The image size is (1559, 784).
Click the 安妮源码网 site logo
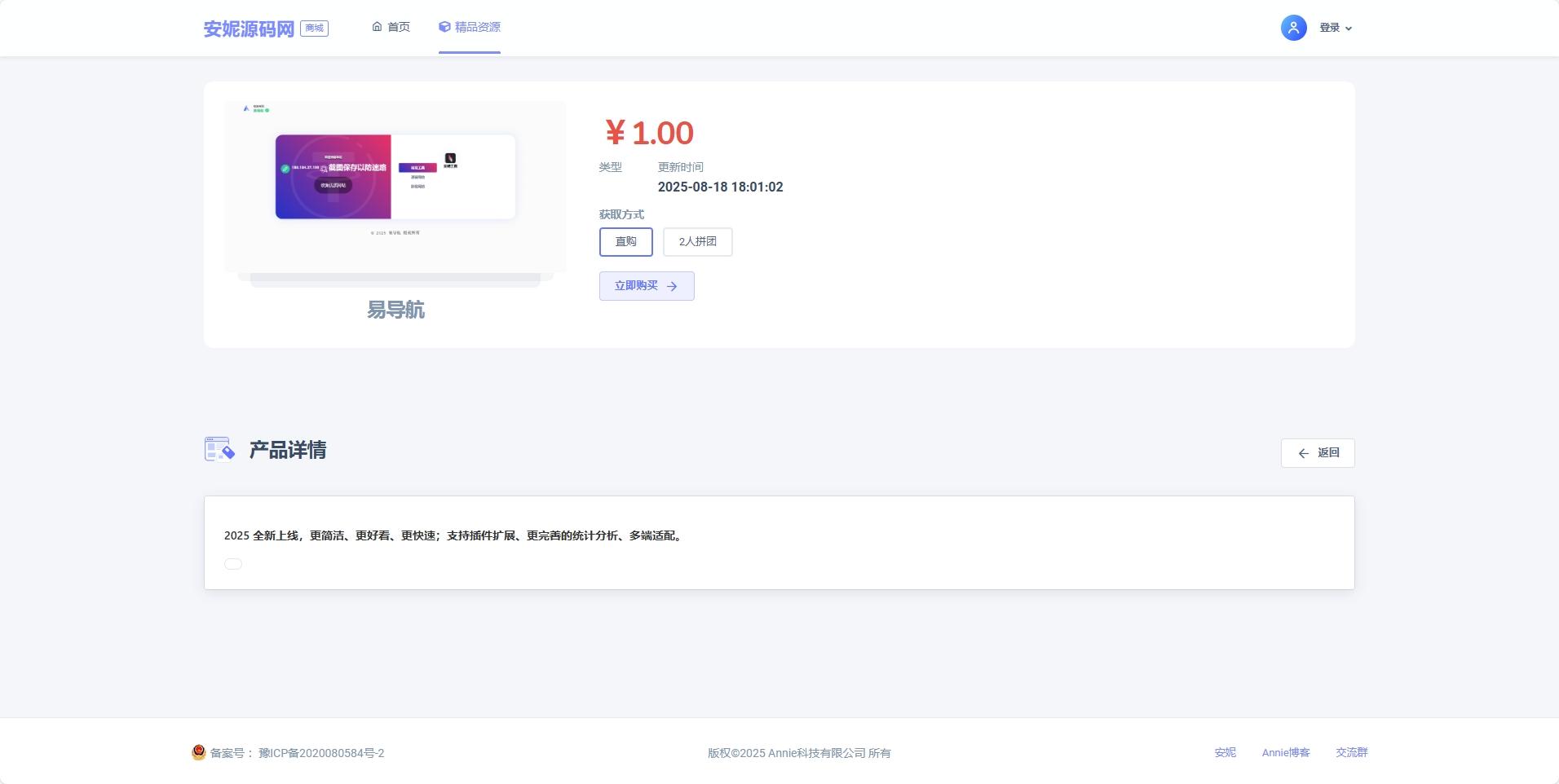tap(249, 29)
